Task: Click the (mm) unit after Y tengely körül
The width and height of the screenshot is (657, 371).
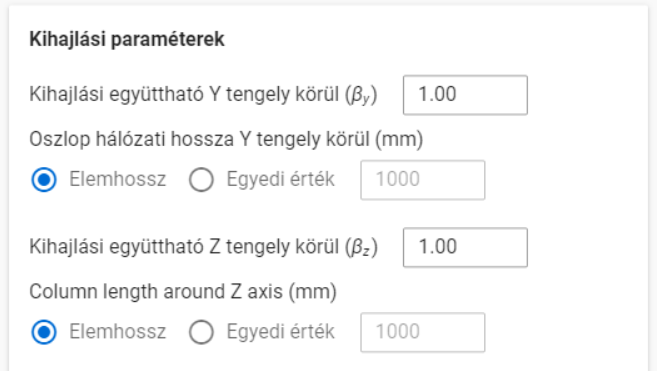Action: click(399, 139)
